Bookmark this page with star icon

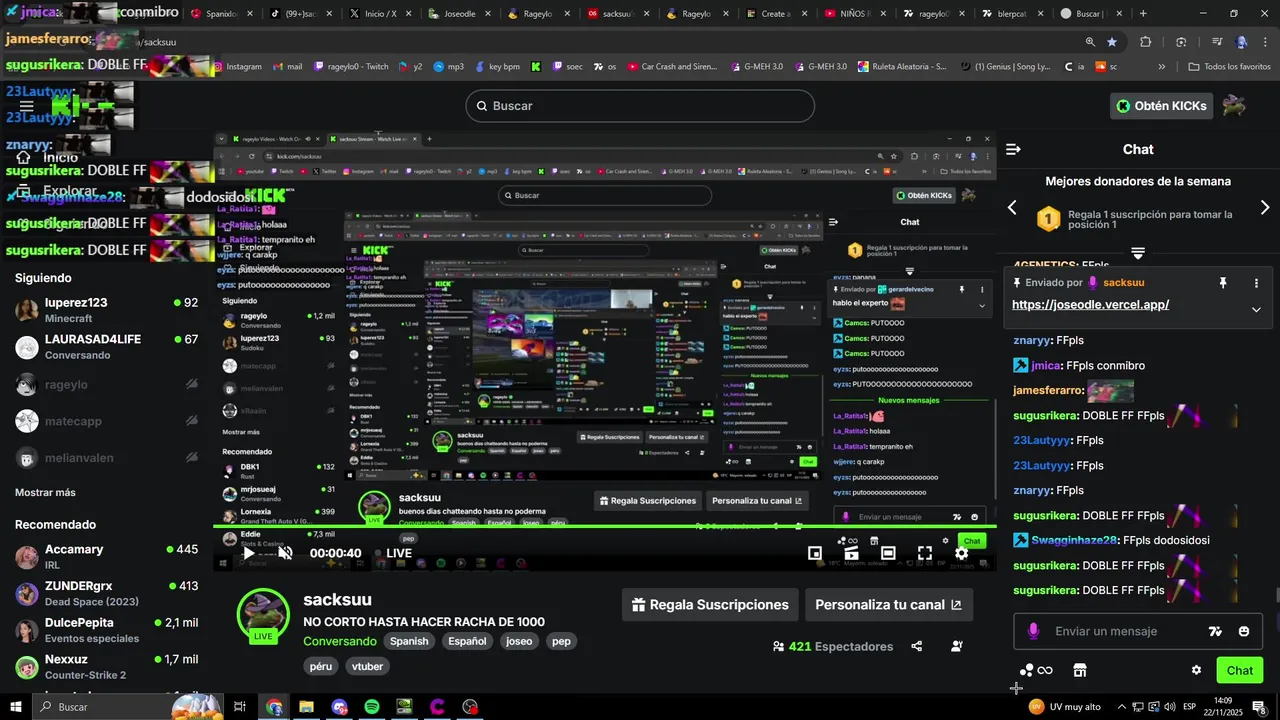point(1112,42)
